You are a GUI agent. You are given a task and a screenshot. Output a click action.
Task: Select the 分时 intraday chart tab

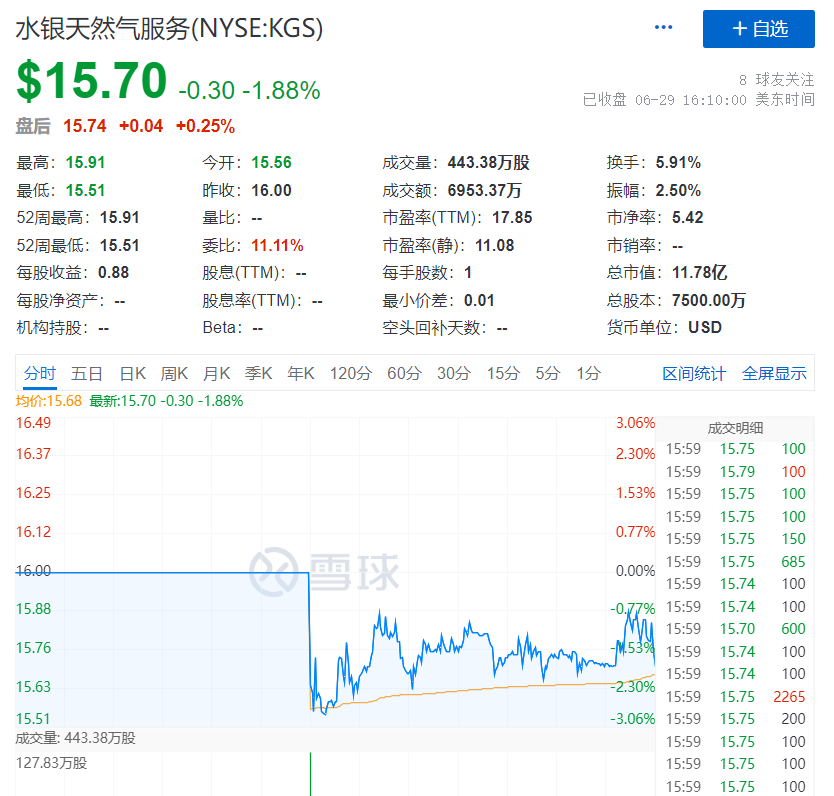coord(39,372)
